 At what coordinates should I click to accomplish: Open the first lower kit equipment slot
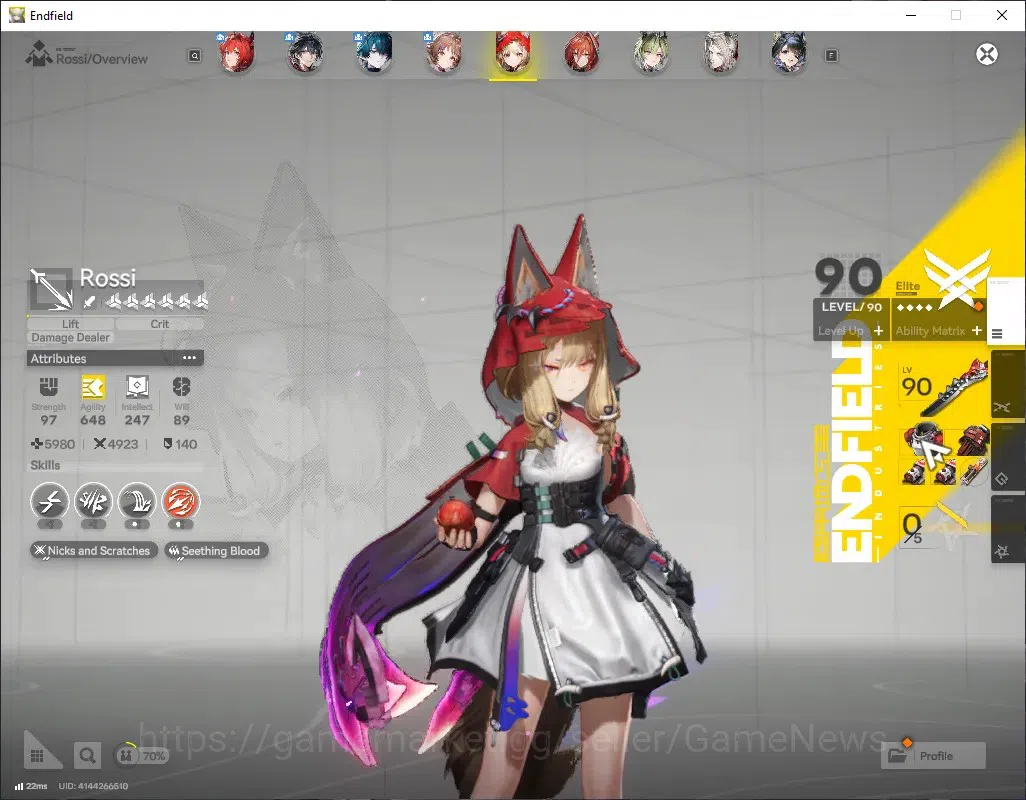click(x=913, y=471)
